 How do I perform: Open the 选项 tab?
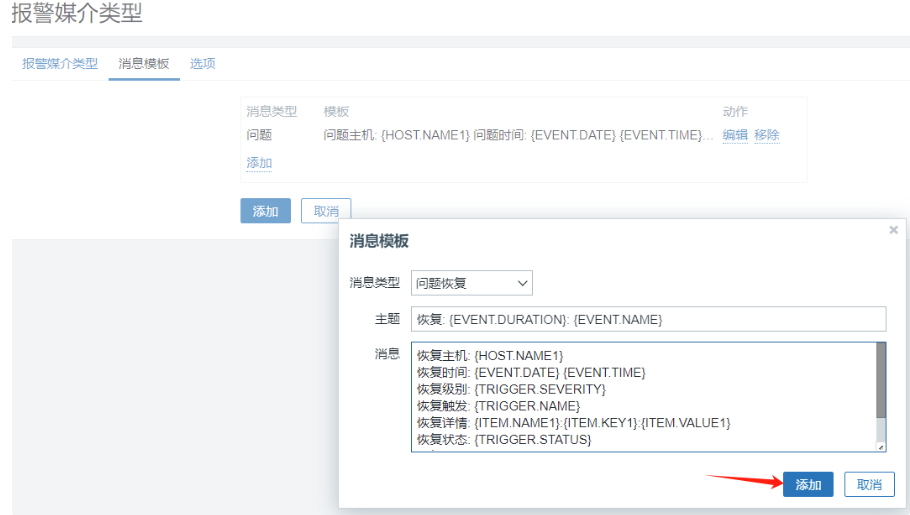(203, 63)
